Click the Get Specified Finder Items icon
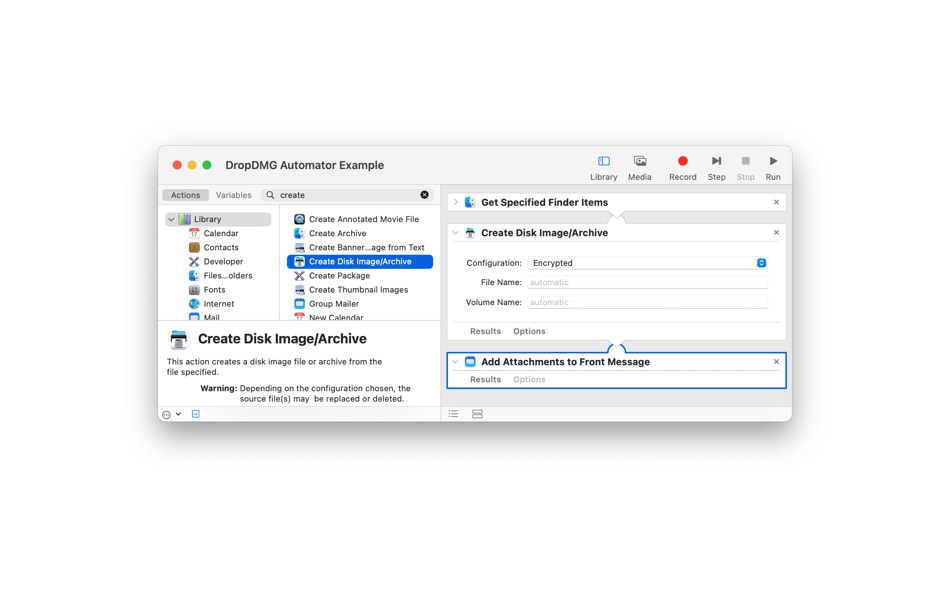 (470, 202)
